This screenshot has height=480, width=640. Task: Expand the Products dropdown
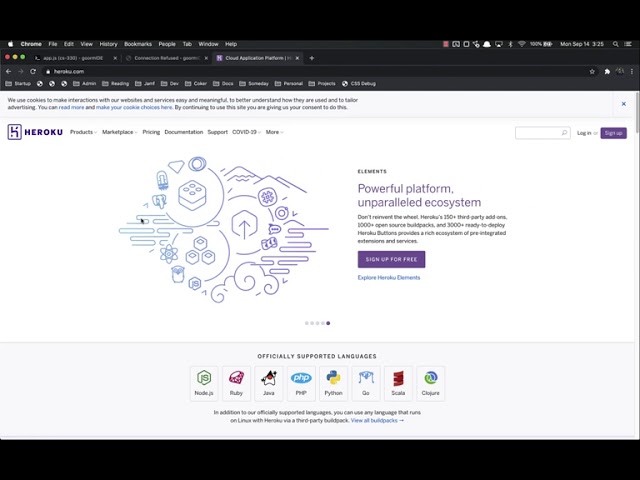[83, 132]
